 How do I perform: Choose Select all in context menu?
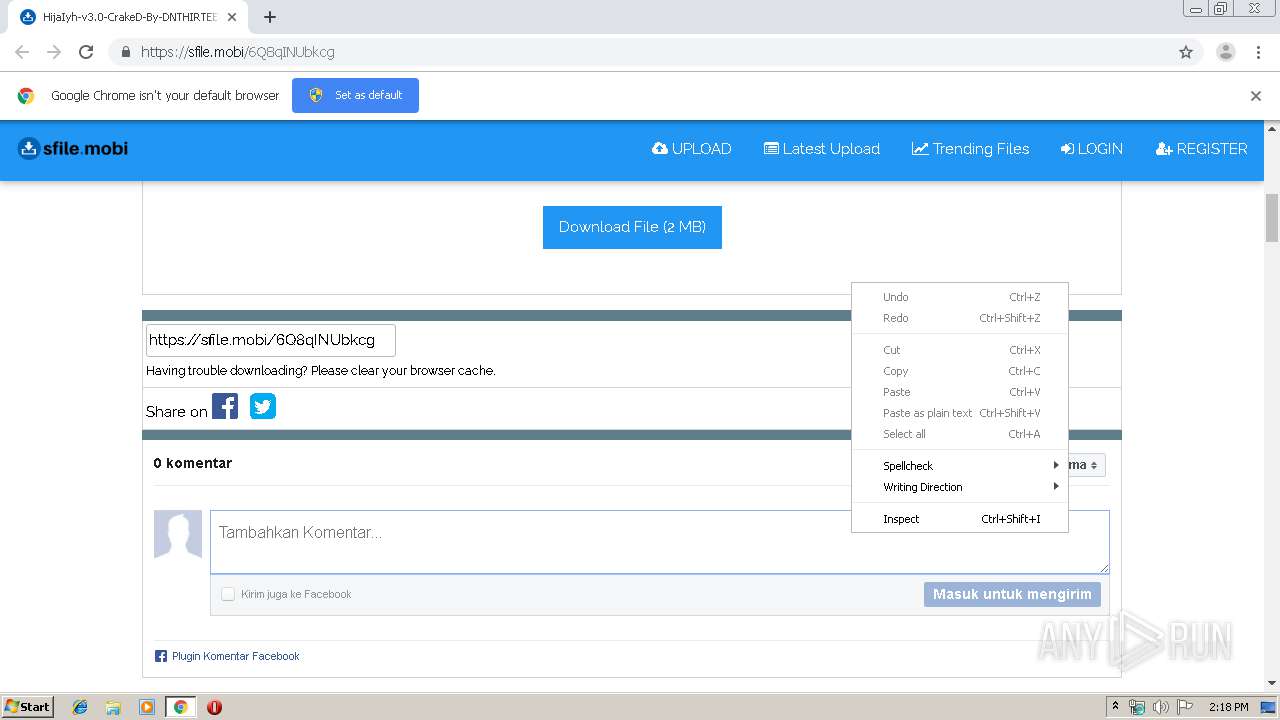(x=960, y=434)
